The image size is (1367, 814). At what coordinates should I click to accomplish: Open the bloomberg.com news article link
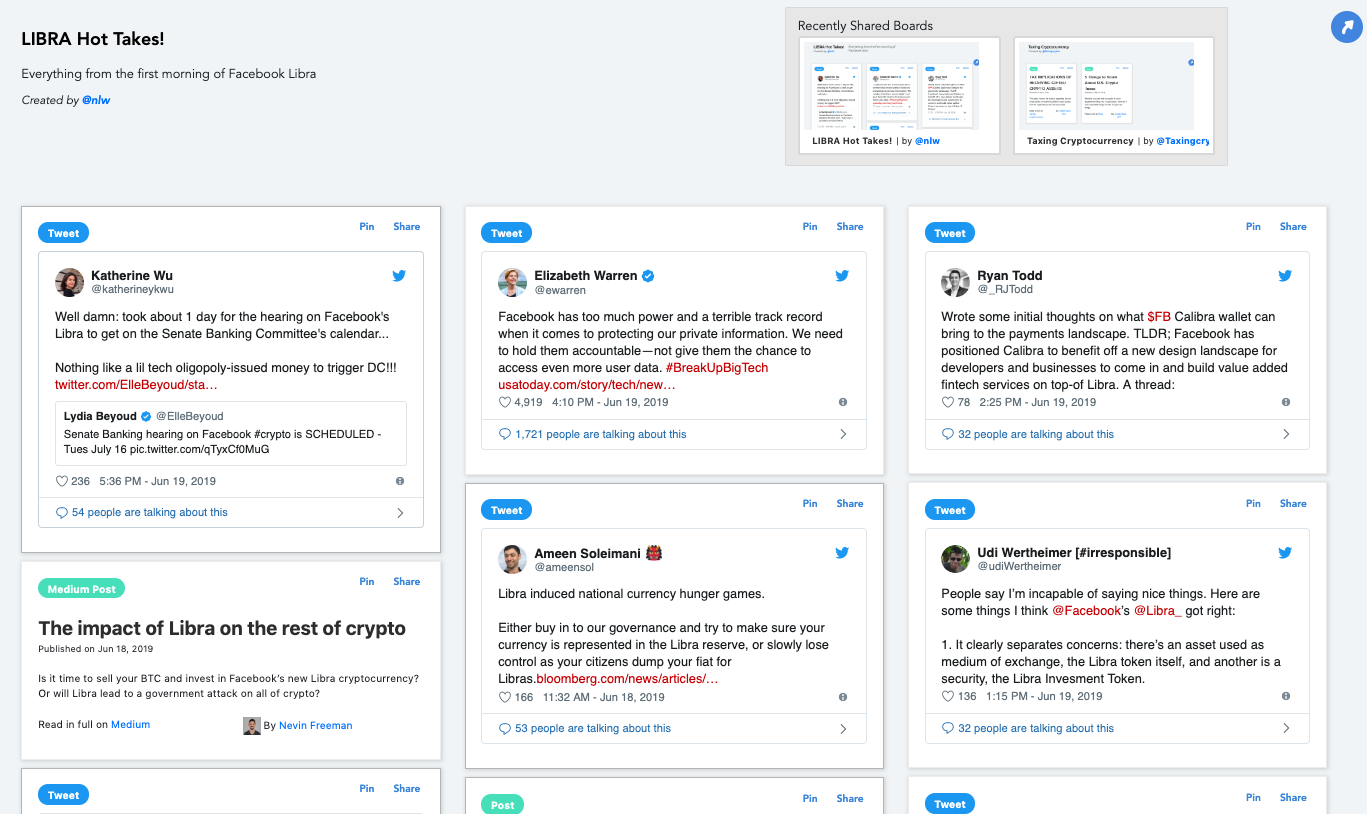[628, 680]
